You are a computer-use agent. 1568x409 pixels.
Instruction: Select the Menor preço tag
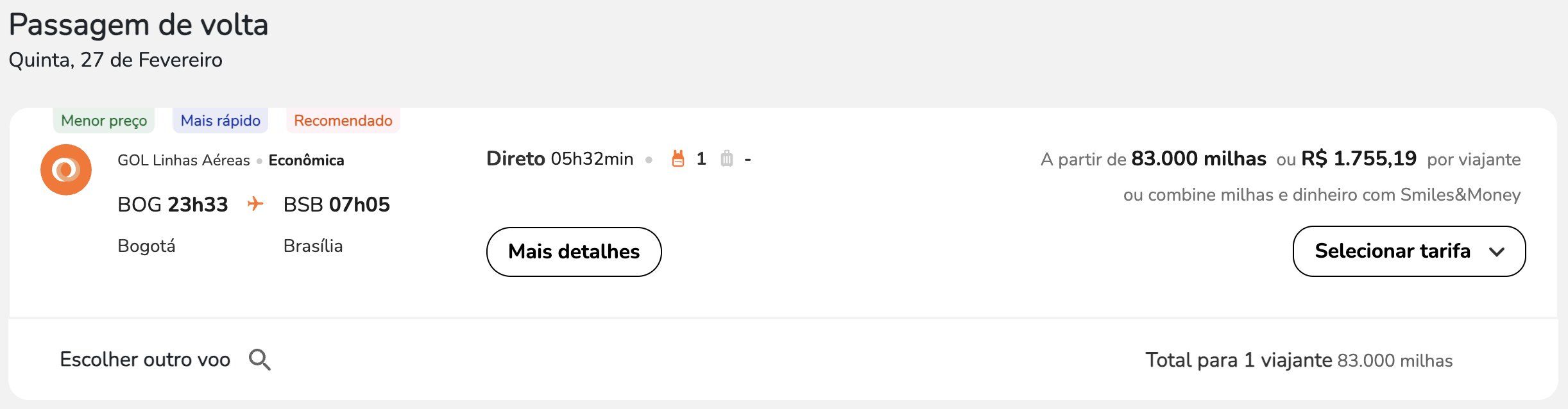pyautogui.click(x=104, y=121)
